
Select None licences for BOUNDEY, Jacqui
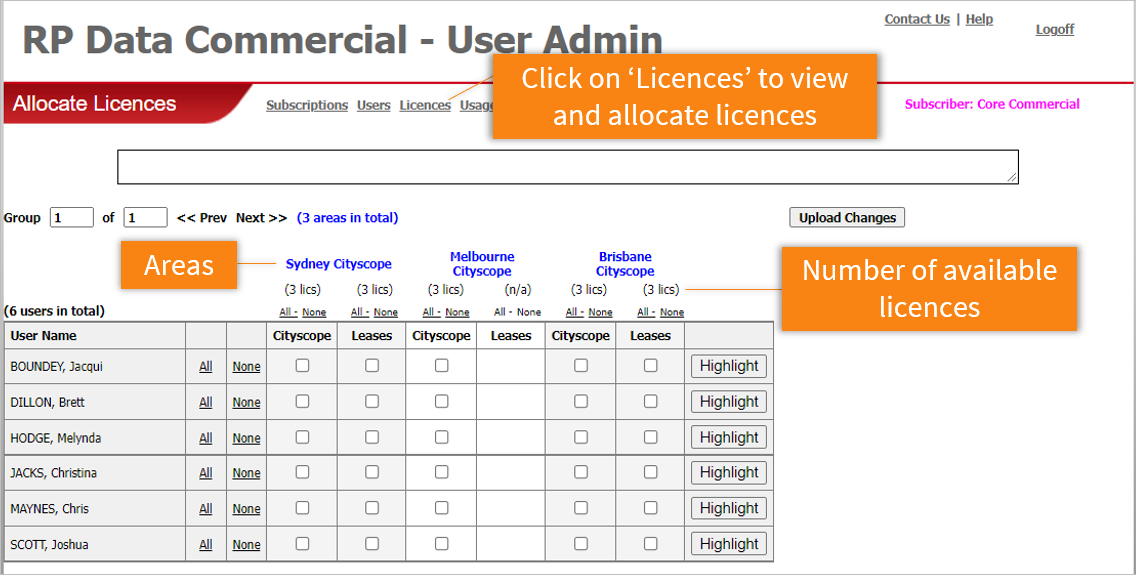(x=246, y=366)
